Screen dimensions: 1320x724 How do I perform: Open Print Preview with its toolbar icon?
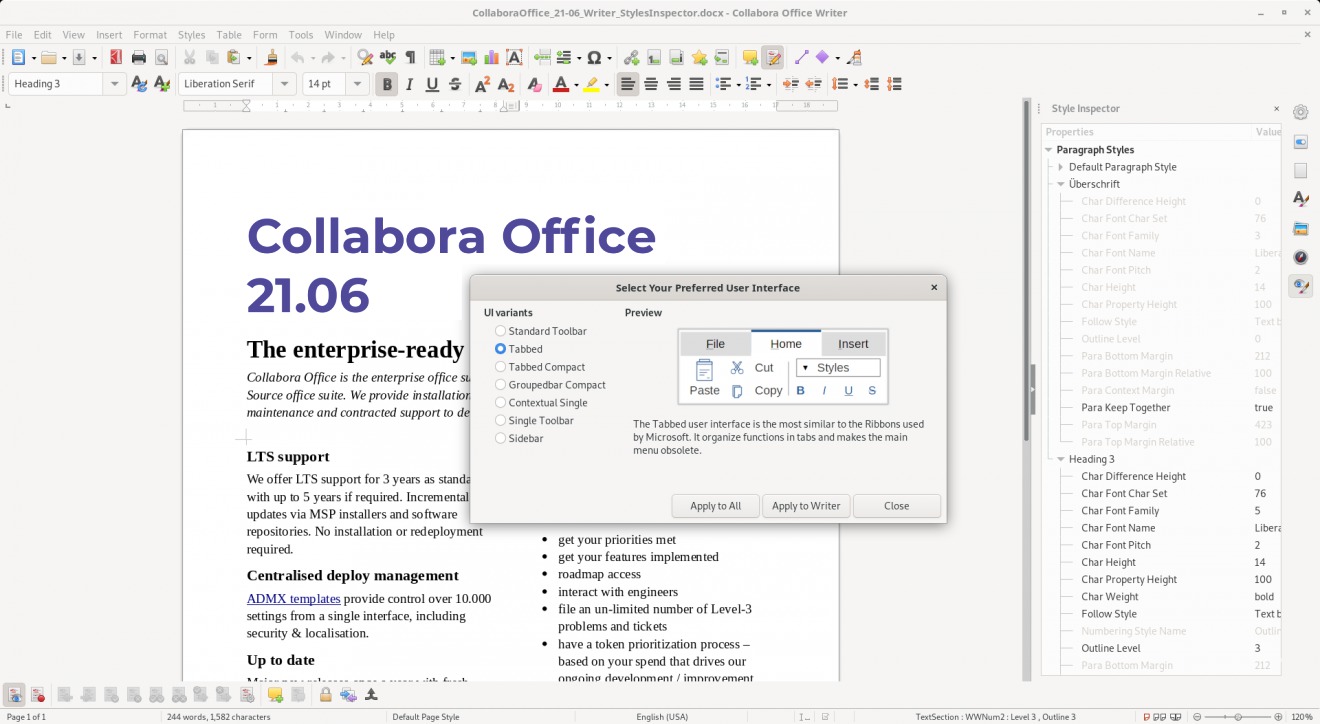161,58
